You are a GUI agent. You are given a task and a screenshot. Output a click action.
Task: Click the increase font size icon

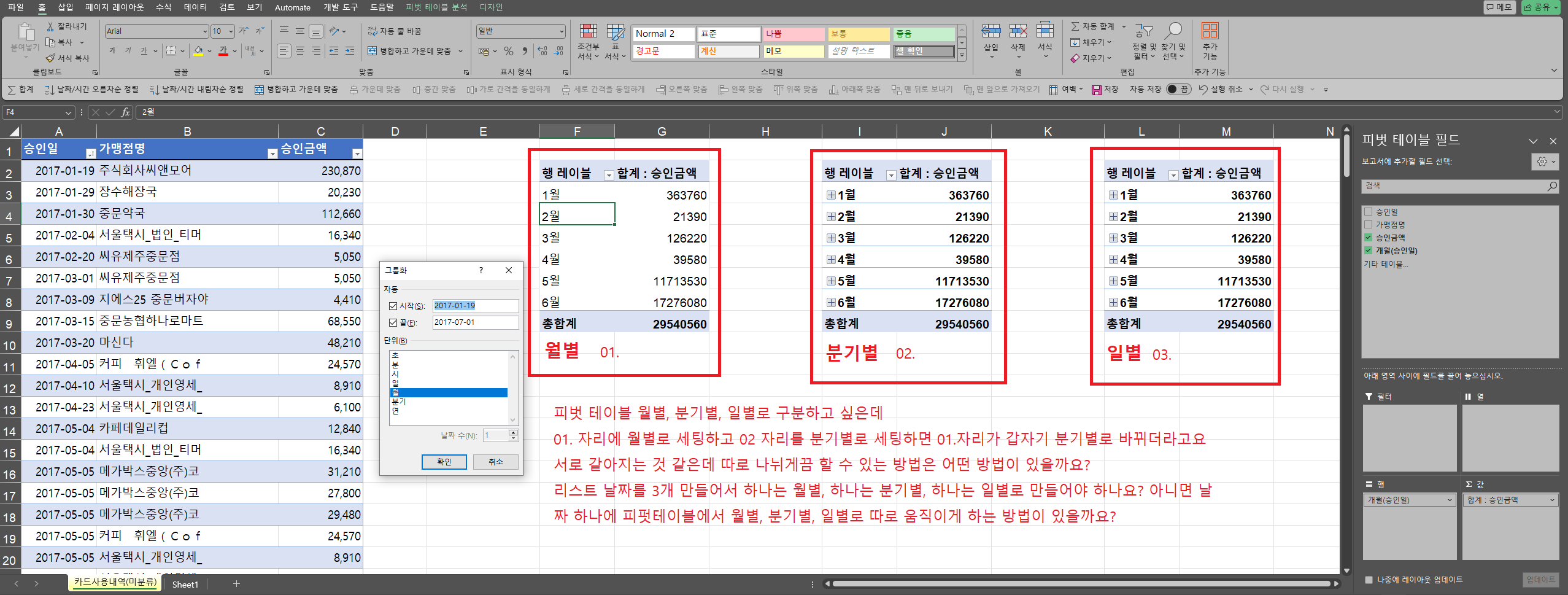pyautogui.click(x=244, y=31)
